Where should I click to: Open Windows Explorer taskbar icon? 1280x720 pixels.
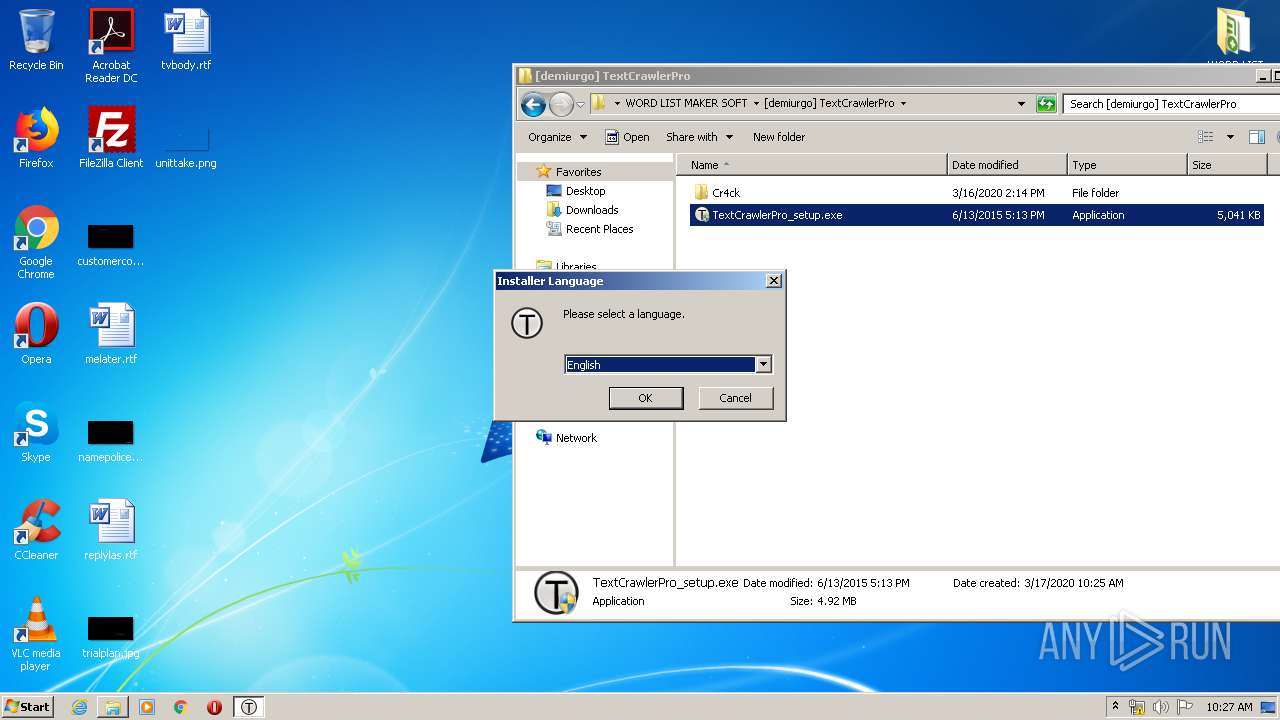[x=113, y=707]
